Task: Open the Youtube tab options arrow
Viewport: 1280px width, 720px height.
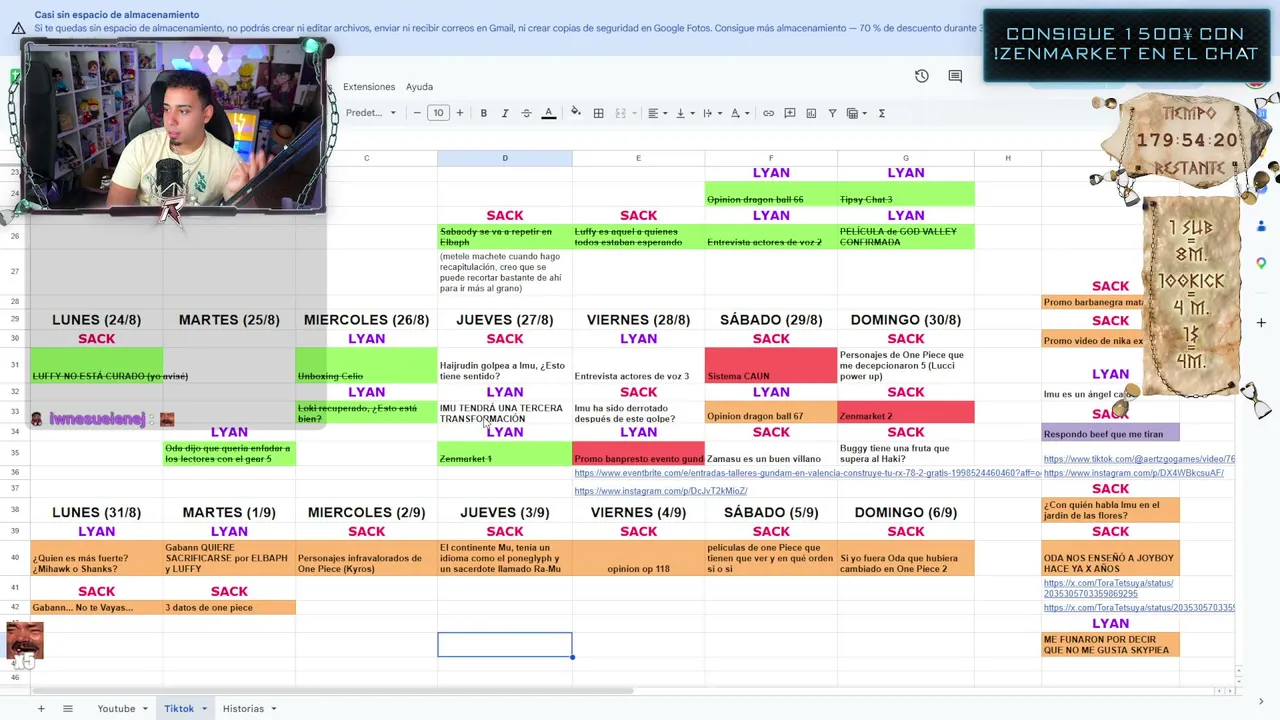Action: (144, 709)
